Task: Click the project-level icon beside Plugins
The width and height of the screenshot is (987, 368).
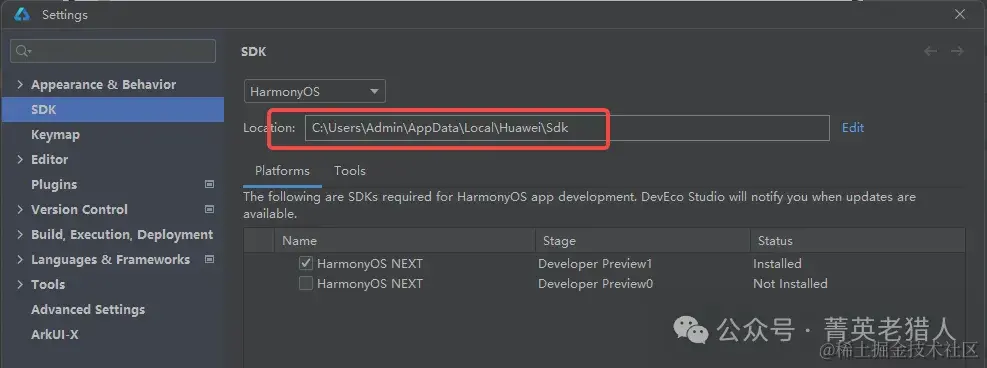Action: pos(210,184)
